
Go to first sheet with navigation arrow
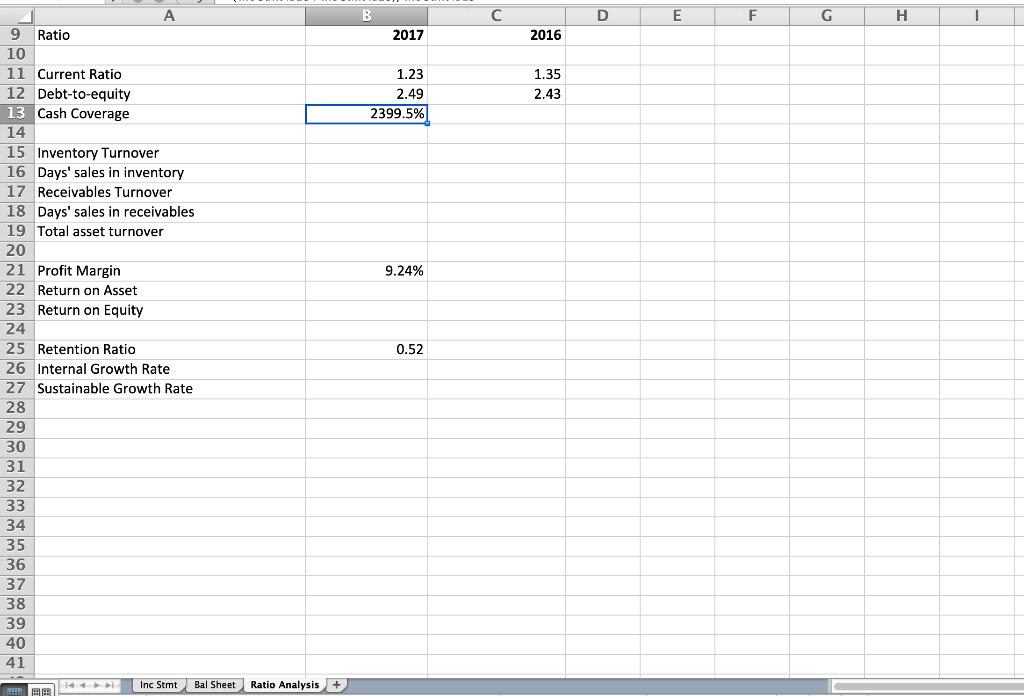point(69,685)
